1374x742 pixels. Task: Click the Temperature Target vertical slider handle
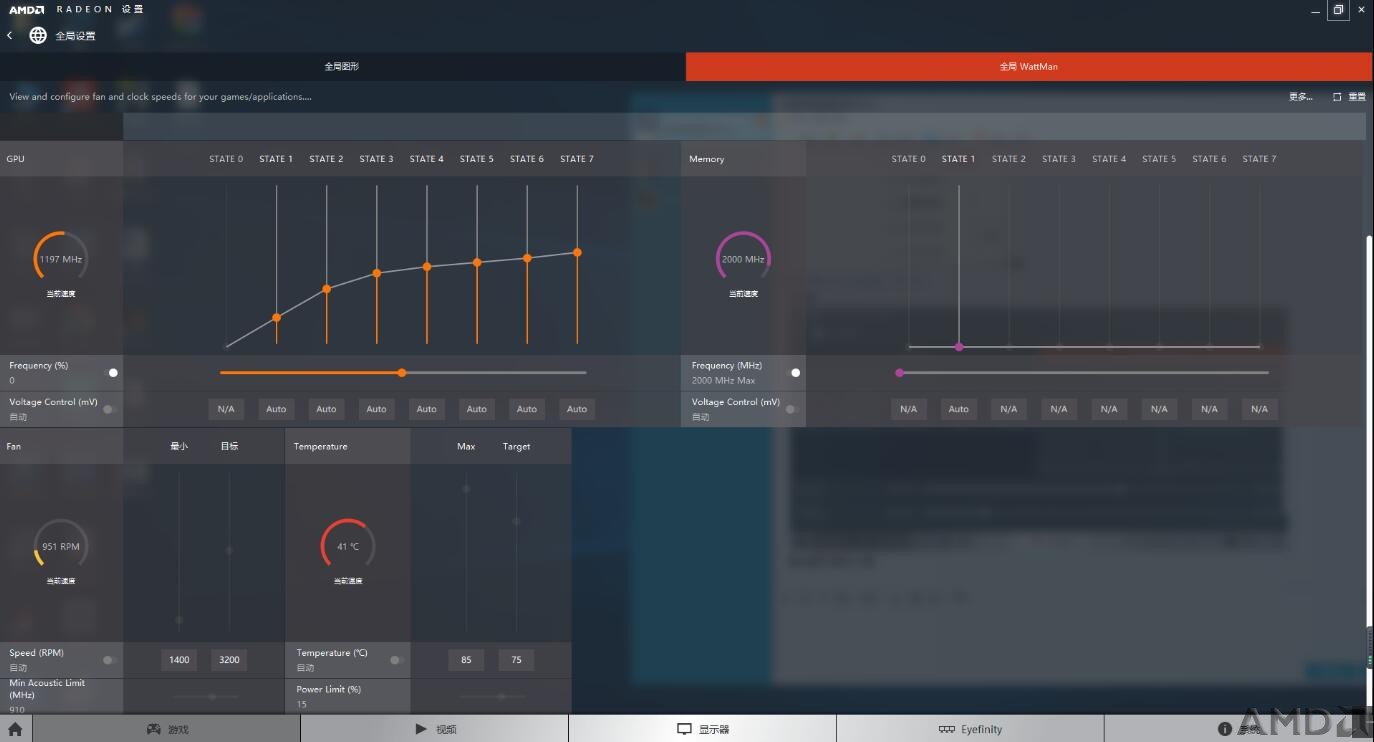516,521
